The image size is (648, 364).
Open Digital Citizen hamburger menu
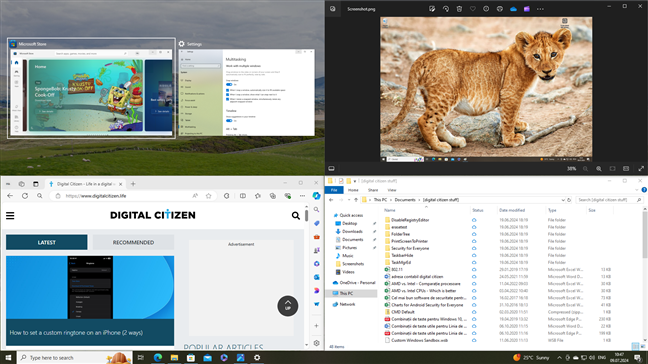[x=10, y=215]
